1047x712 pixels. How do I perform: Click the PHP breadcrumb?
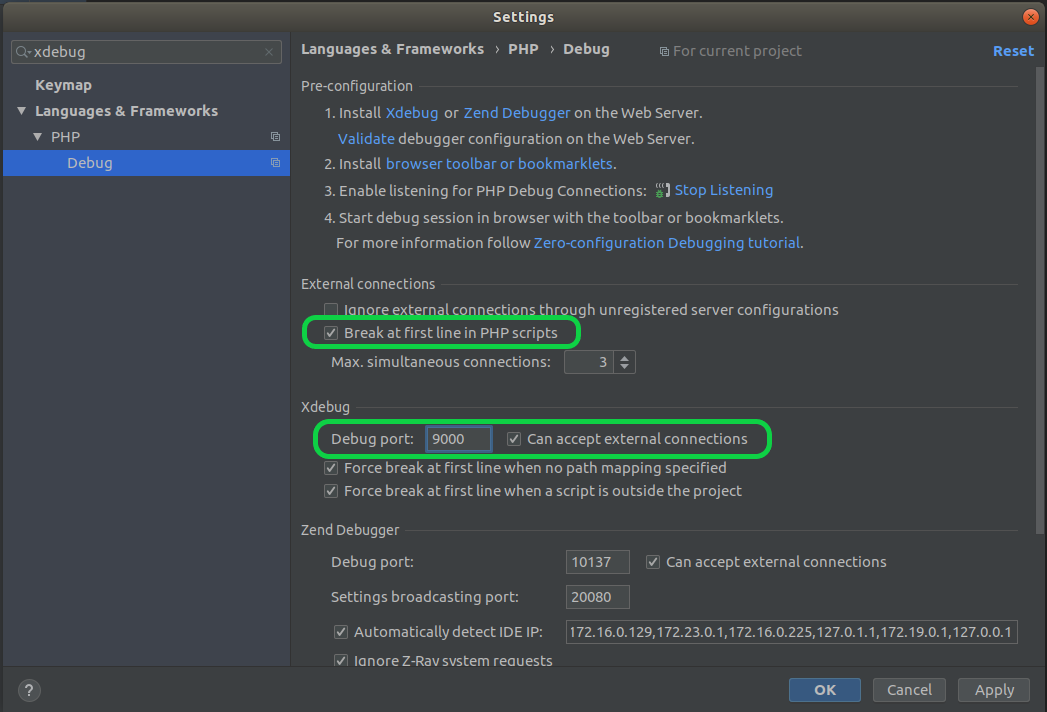pos(523,49)
